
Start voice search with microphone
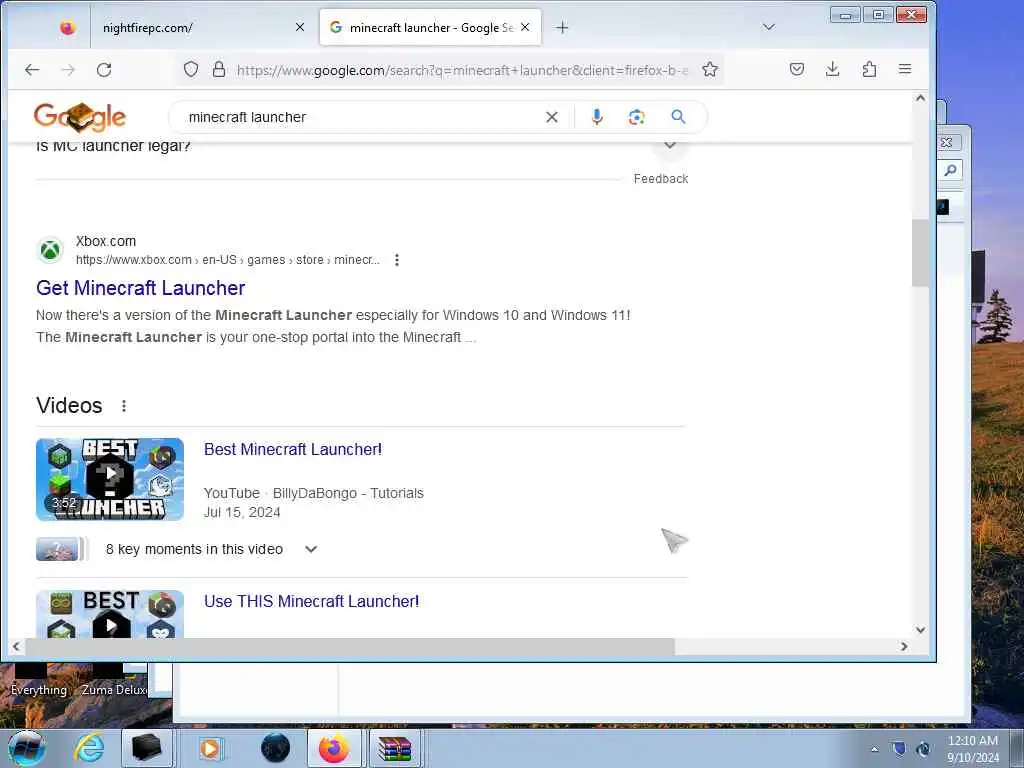(x=597, y=117)
